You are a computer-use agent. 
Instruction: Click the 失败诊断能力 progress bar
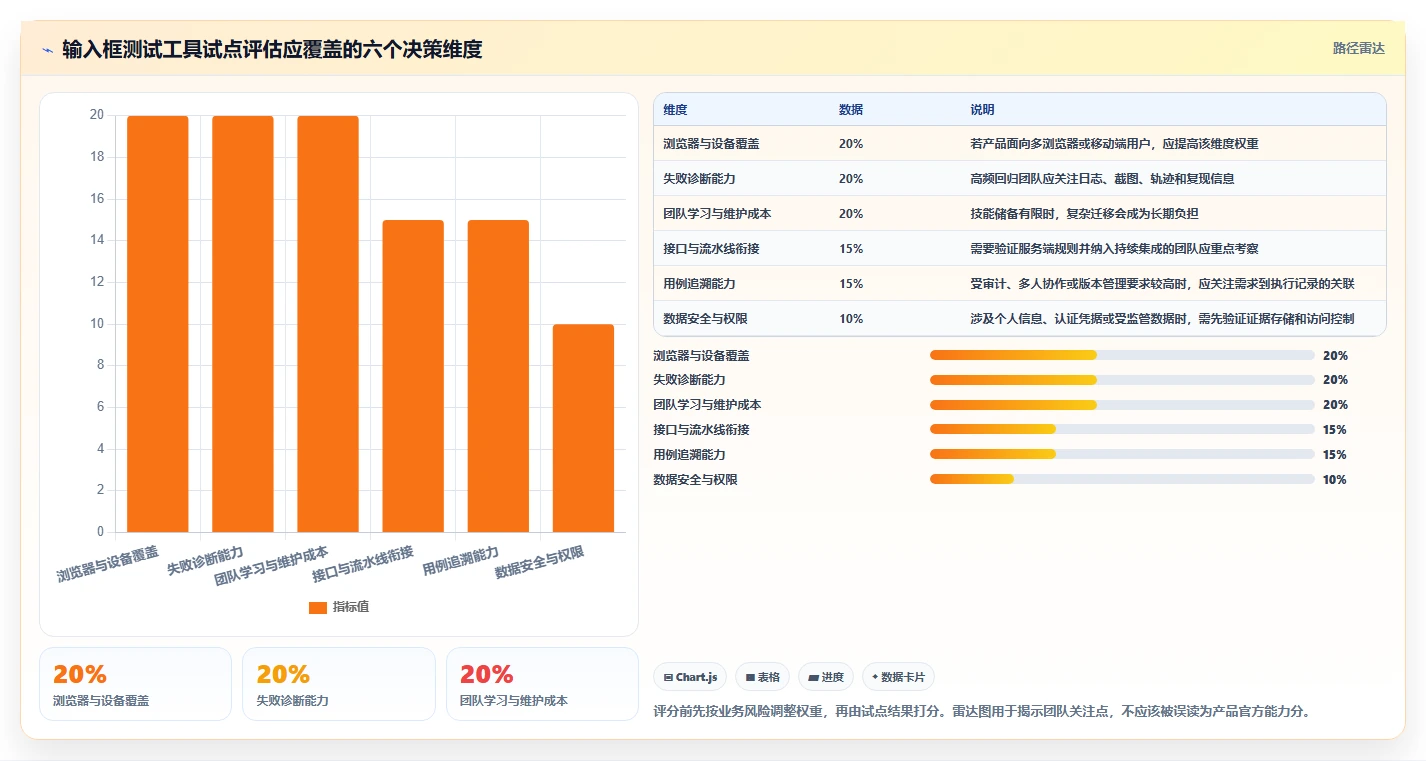(1122, 380)
